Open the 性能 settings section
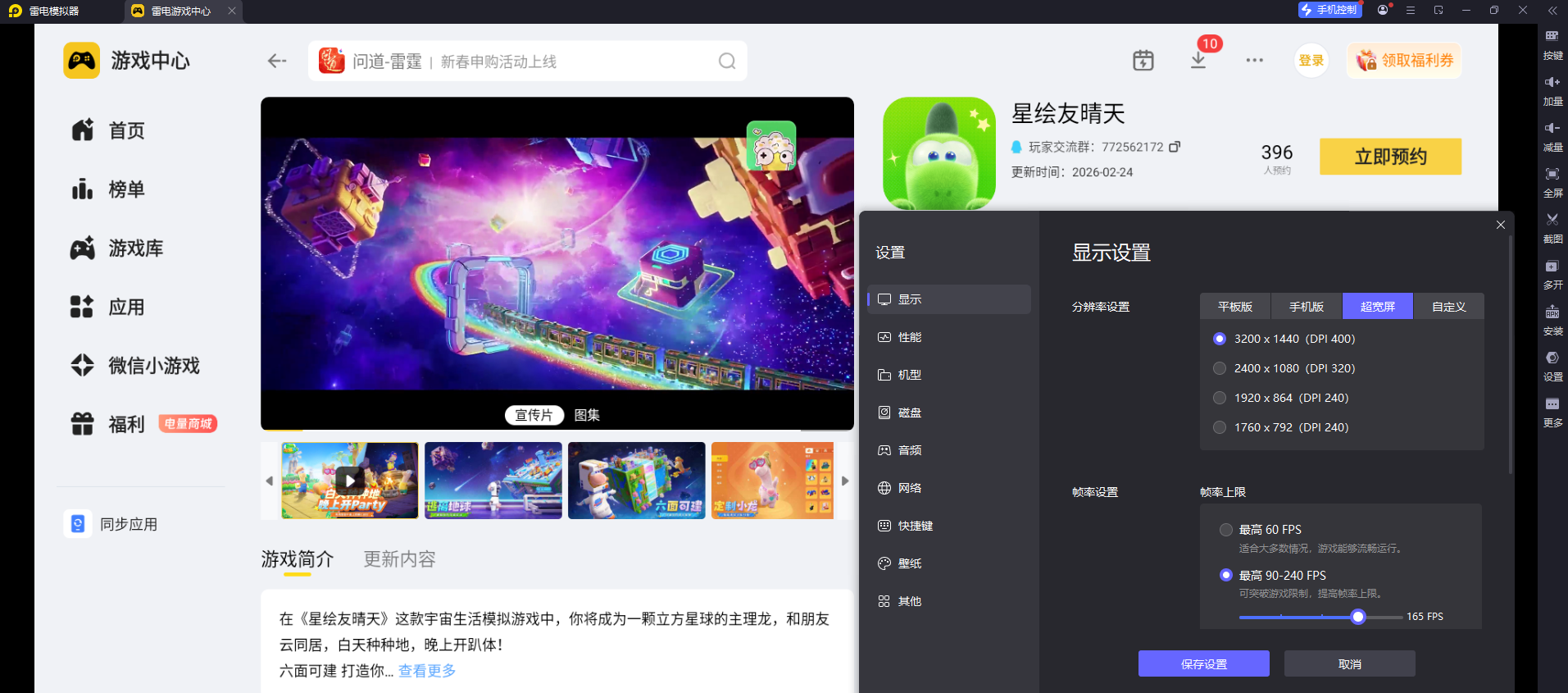This screenshot has width=1568, height=693. tap(949, 337)
